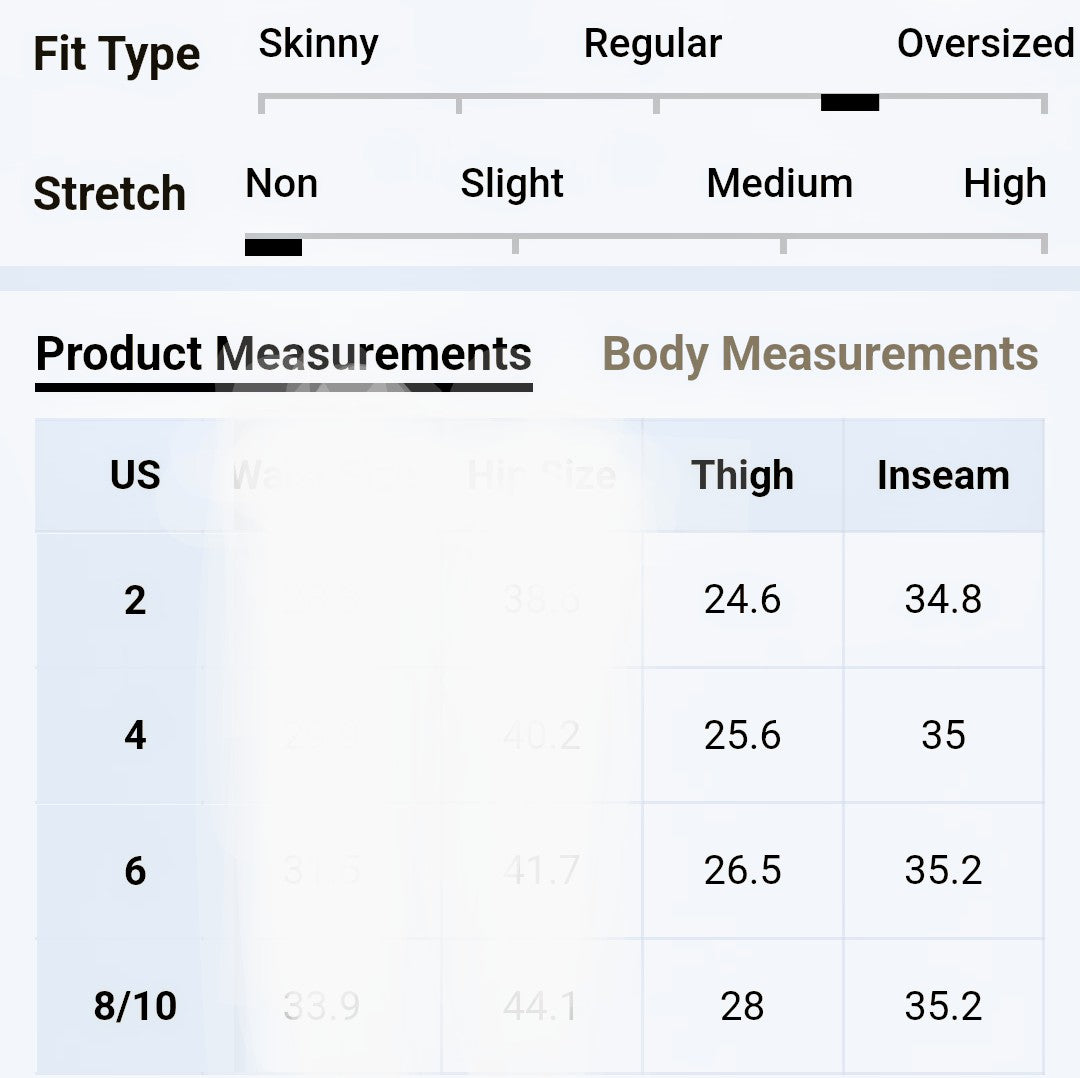Click the black Fit Type slider marker
1080x1078 pixels.
(x=849, y=103)
